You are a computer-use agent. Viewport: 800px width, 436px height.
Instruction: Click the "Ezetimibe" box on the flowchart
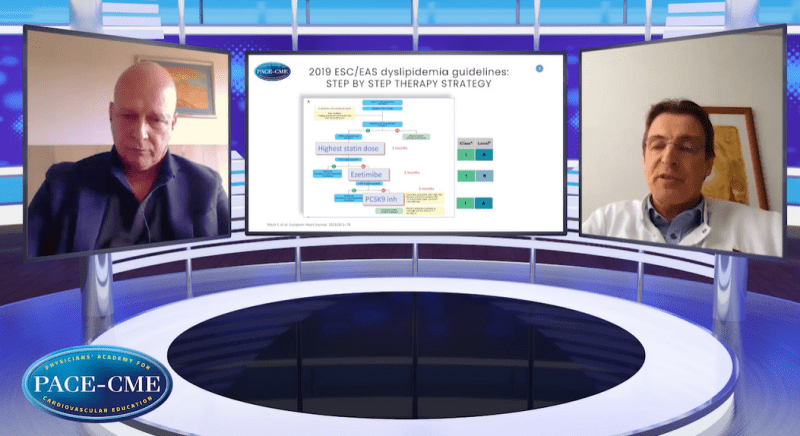(x=368, y=174)
